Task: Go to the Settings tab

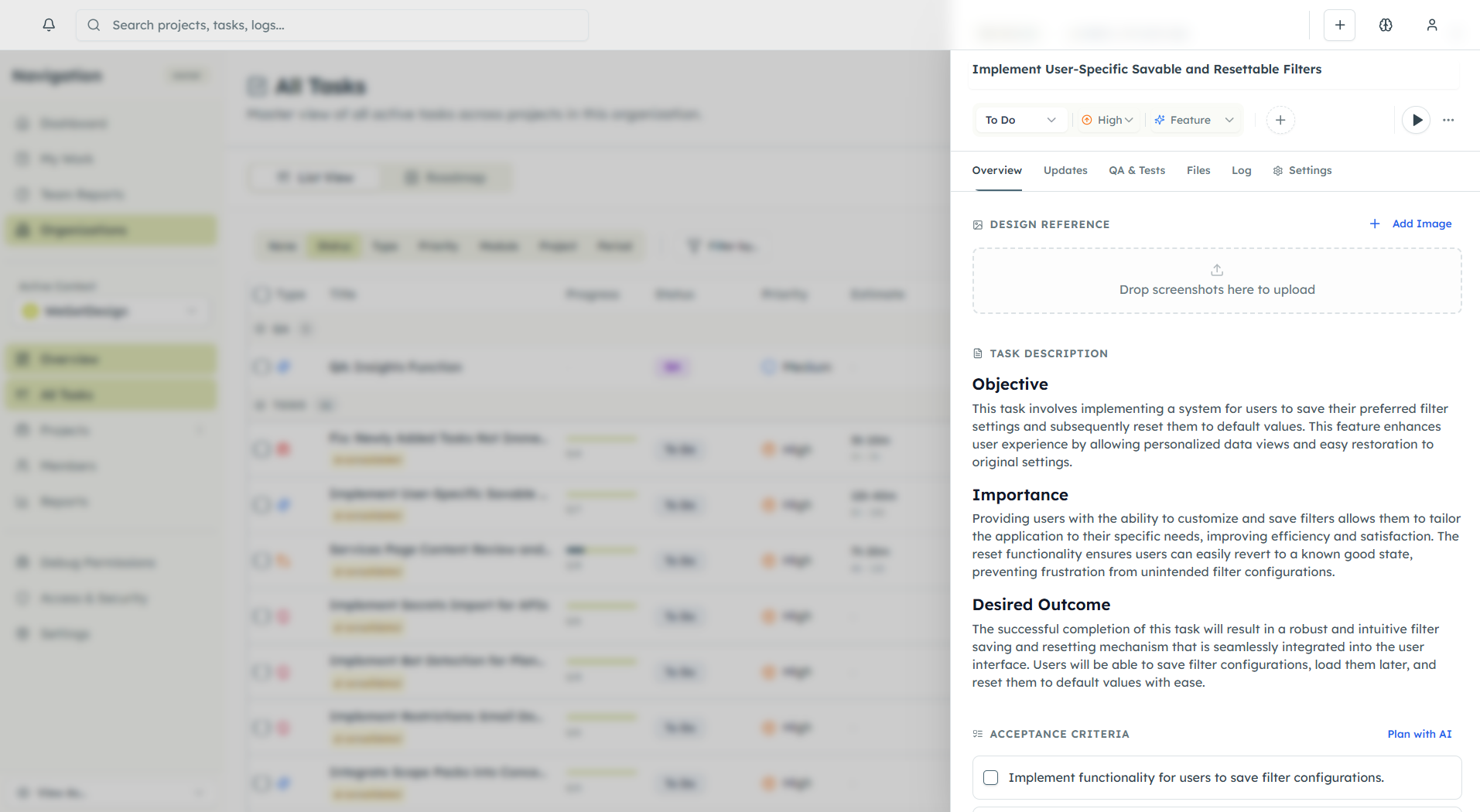Action: click(1302, 170)
